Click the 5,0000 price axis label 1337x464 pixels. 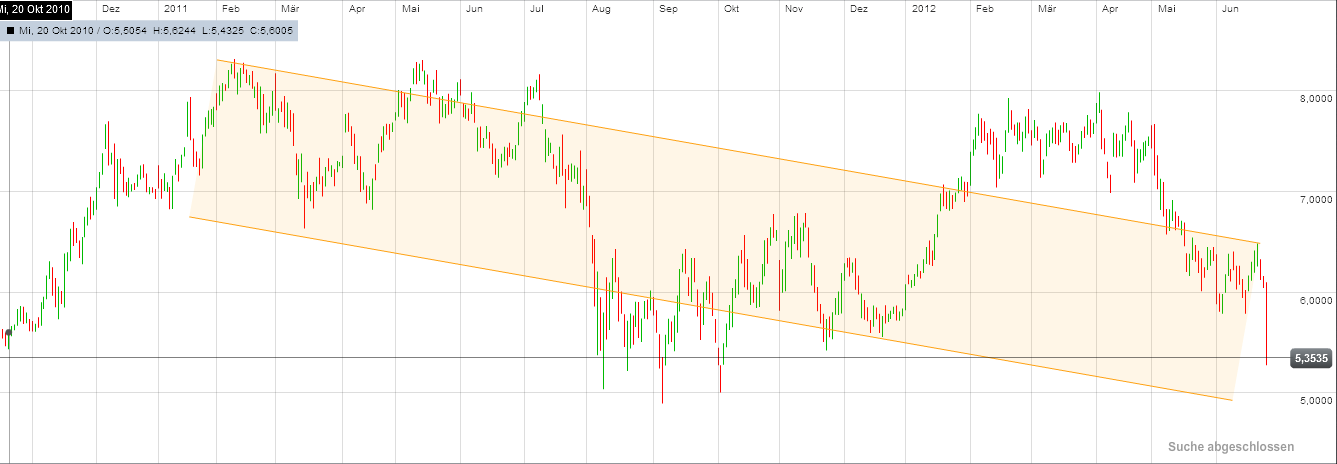coord(1312,400)
